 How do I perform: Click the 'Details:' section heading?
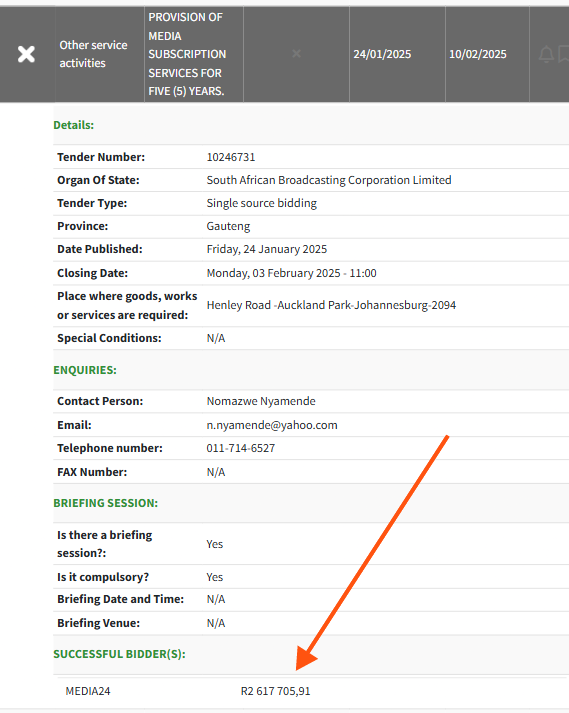click(74, 125)
